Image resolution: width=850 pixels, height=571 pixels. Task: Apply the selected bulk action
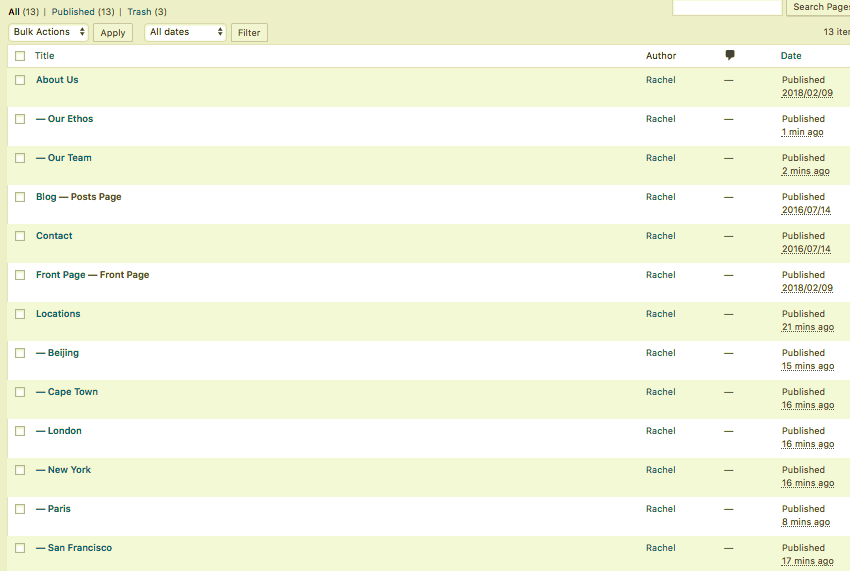tap(113, 33)
